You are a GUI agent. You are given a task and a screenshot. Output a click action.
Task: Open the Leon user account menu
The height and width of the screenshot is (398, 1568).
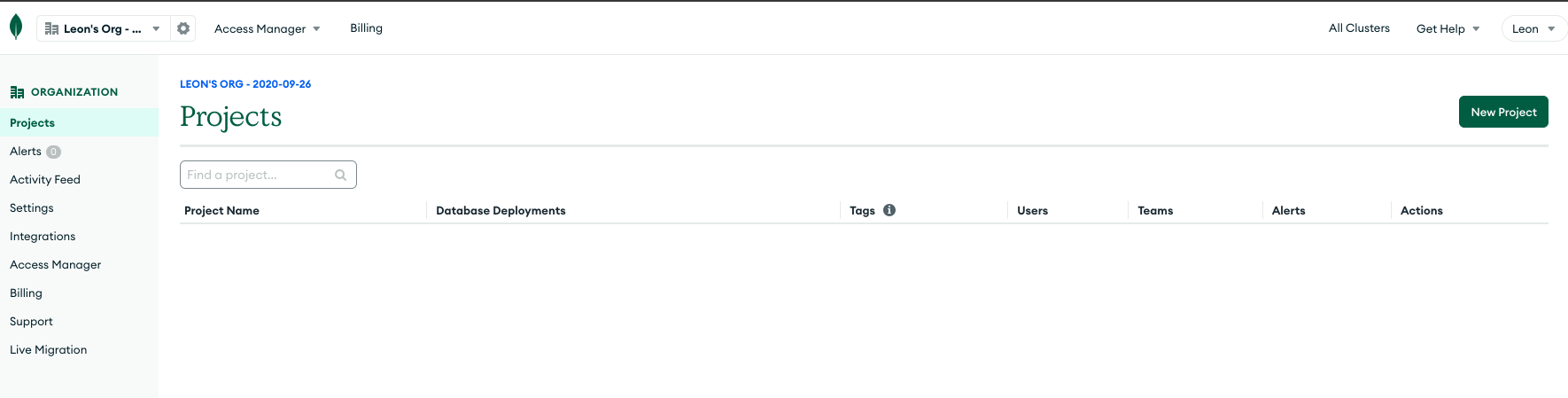click(x=1533, y=28)
